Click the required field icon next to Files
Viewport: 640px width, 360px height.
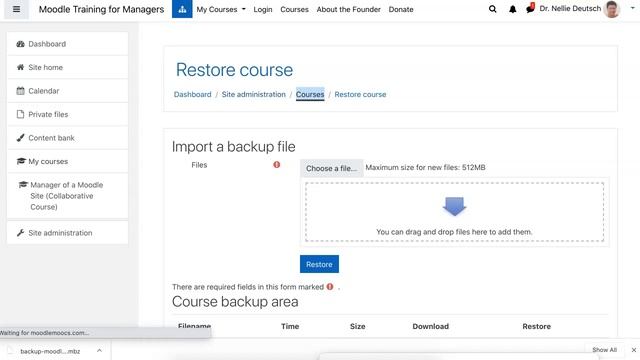[x=277, y=164]
